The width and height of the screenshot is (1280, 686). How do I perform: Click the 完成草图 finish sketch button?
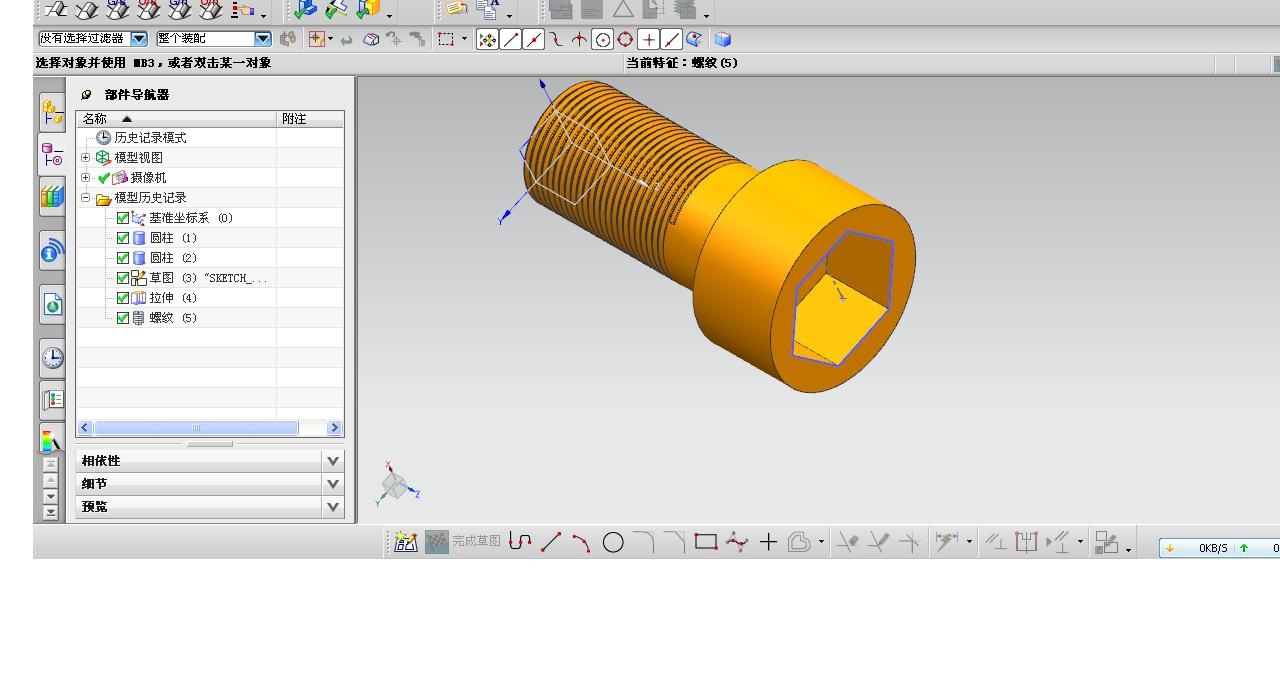463,542
